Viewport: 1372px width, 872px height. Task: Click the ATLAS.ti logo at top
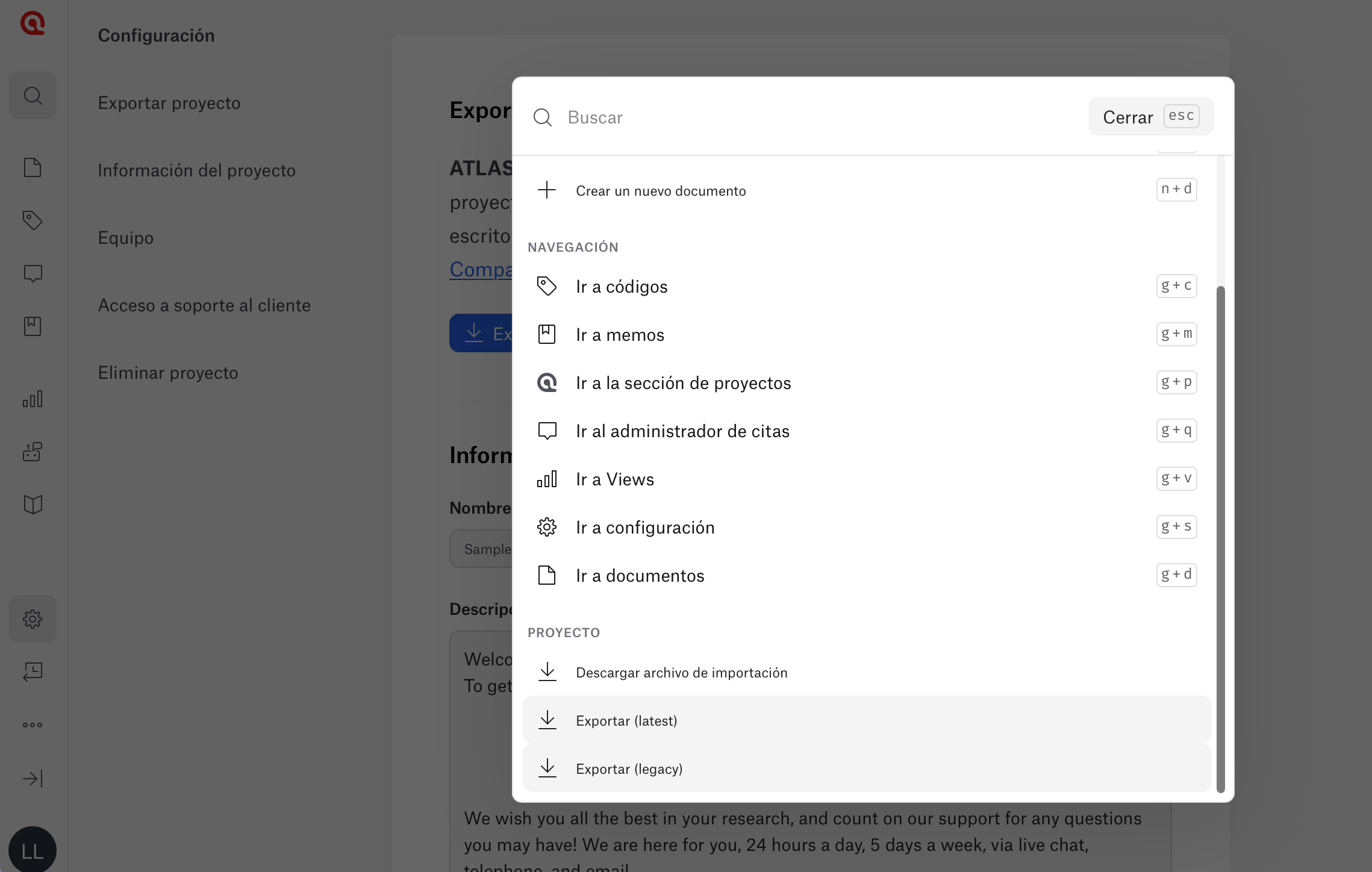tap(33, 23)
